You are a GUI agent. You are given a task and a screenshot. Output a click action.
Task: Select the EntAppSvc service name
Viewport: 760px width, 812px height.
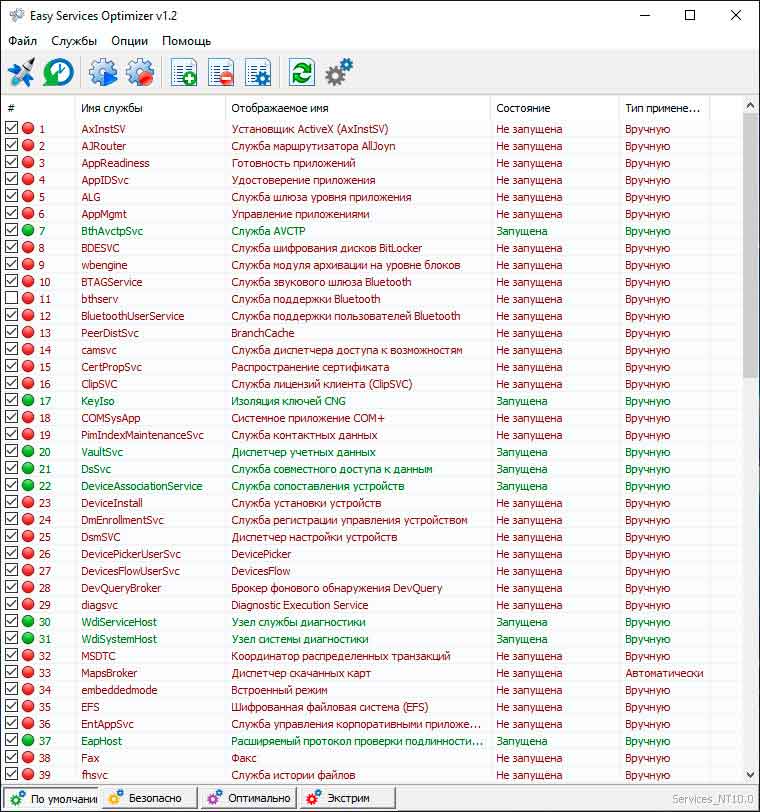[107, 724]
